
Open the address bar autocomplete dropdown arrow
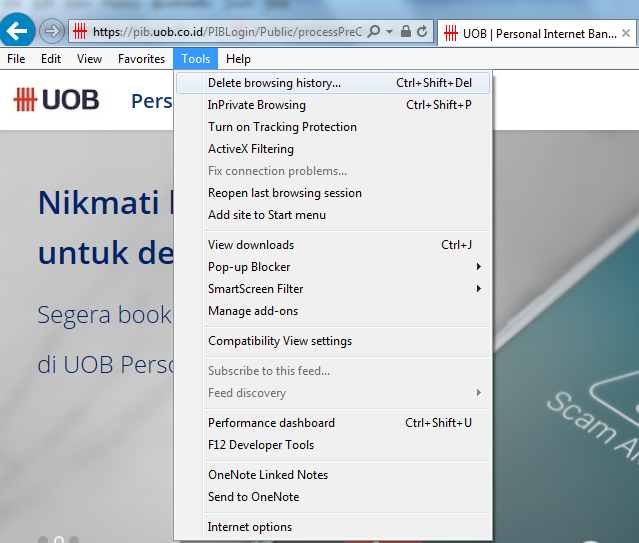[388, 32]
